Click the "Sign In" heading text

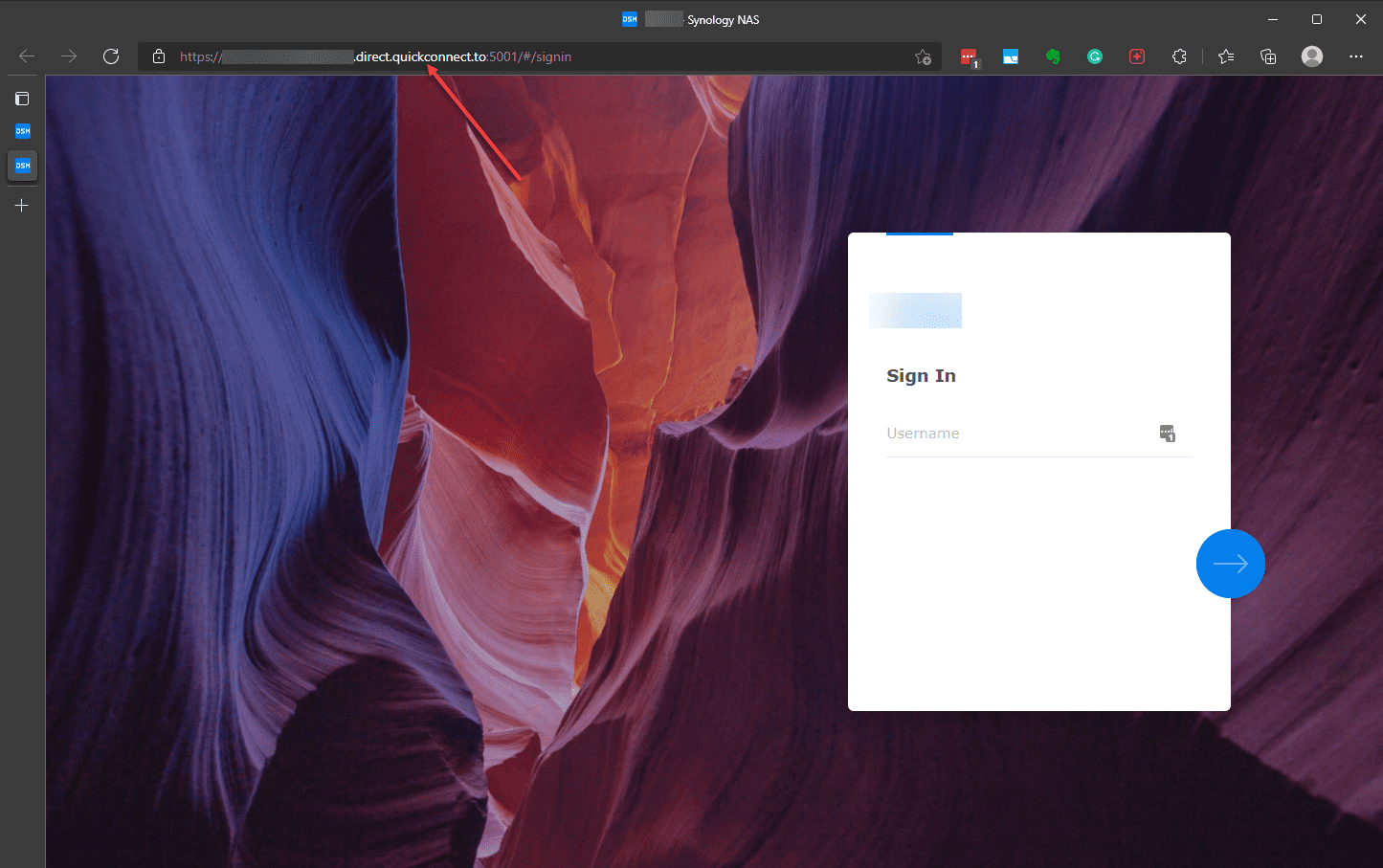(x=921, y=376)
